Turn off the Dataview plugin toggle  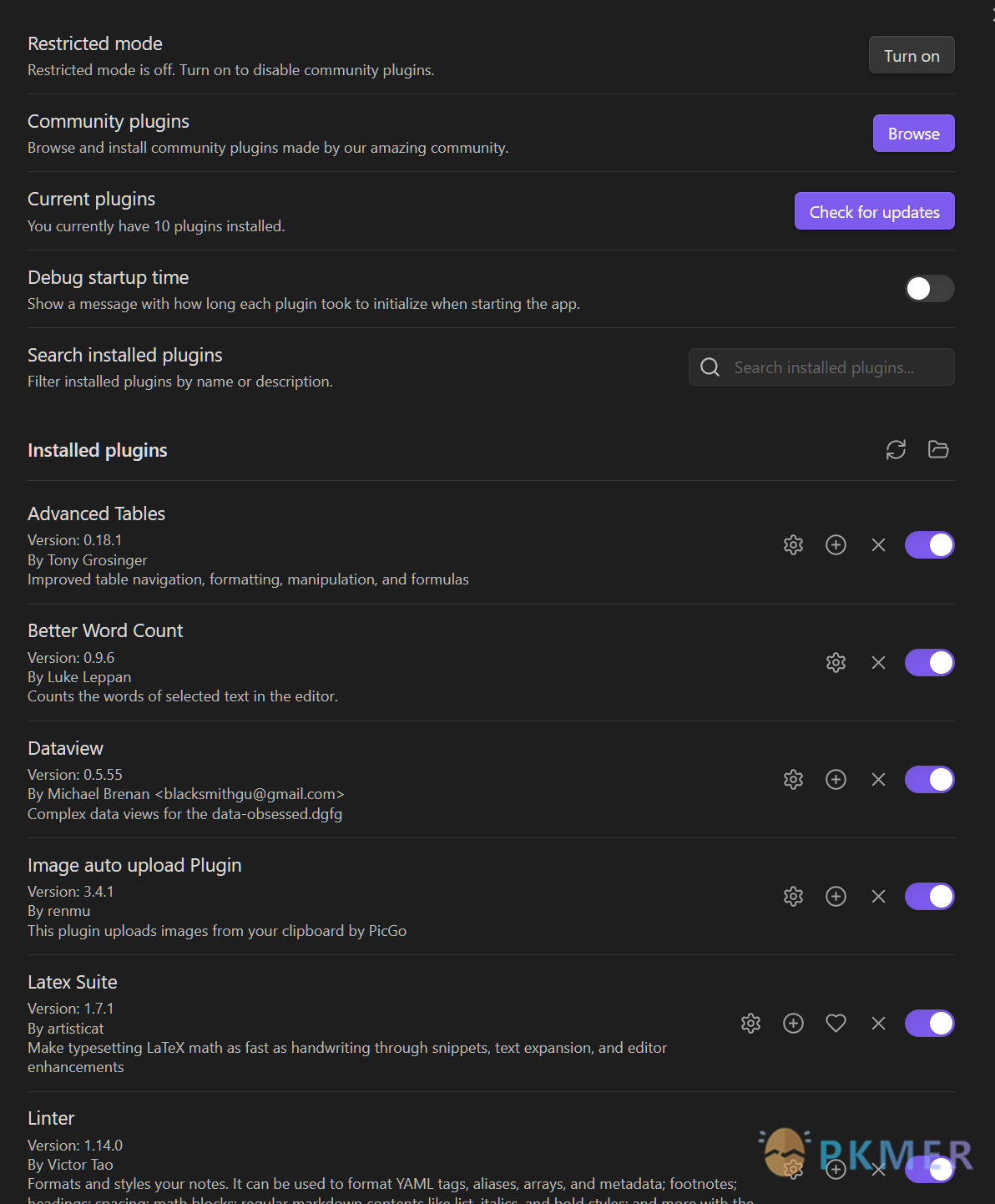930,780
